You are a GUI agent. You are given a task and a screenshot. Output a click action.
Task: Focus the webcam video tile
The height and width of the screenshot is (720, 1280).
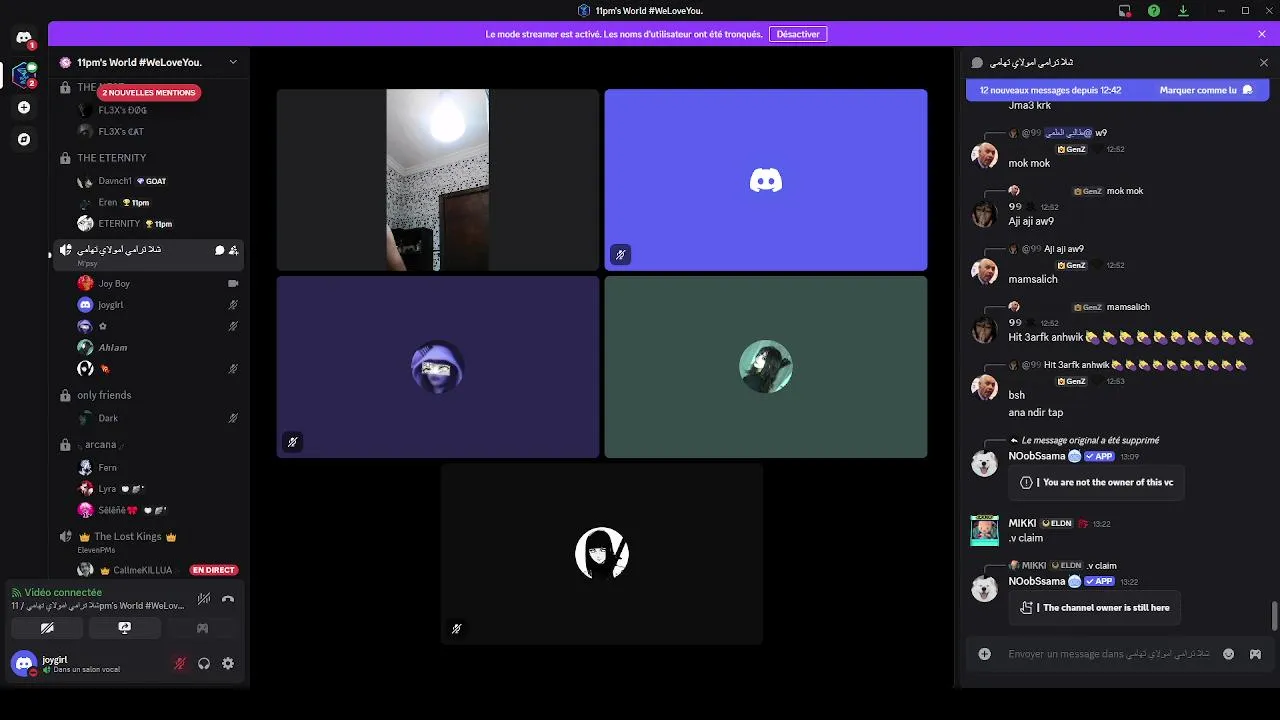(x=438, y=180)
